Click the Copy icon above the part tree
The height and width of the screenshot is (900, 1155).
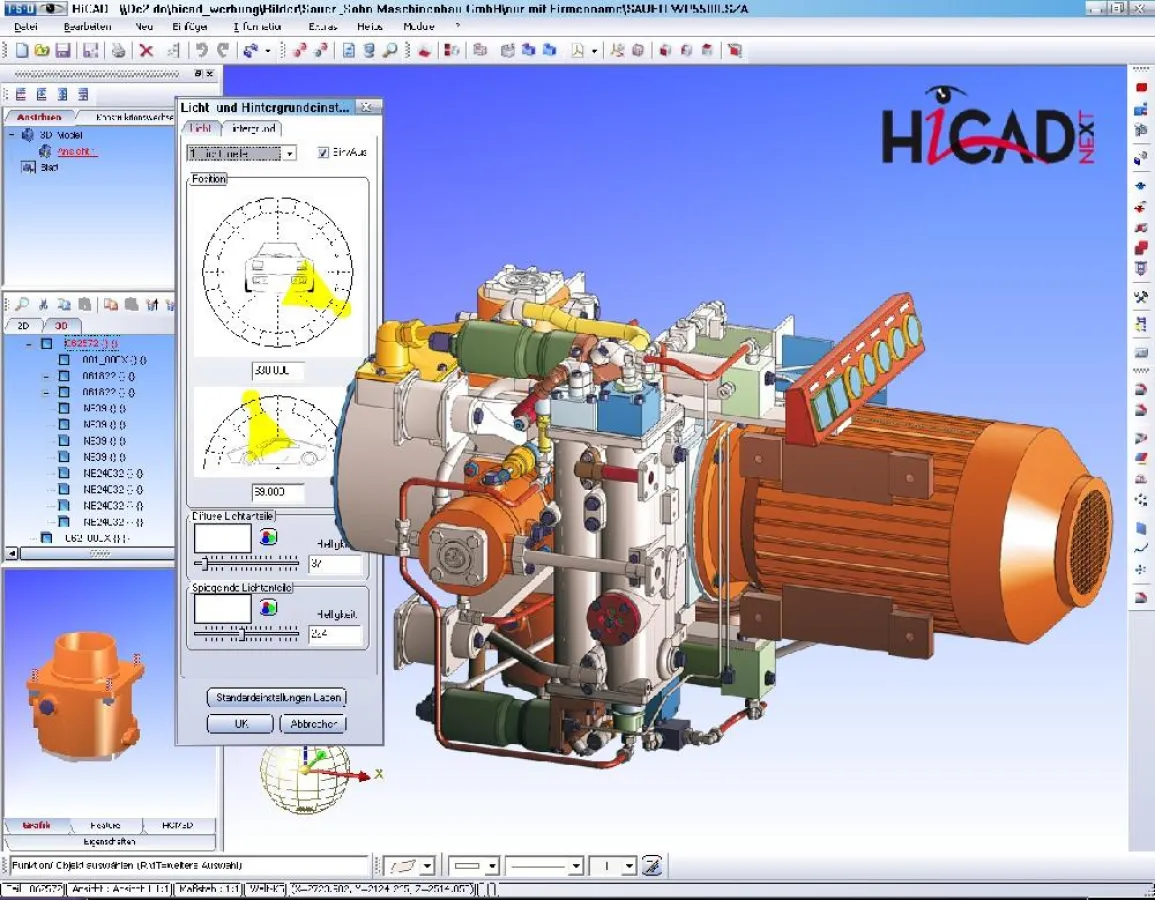click(66, 303)
